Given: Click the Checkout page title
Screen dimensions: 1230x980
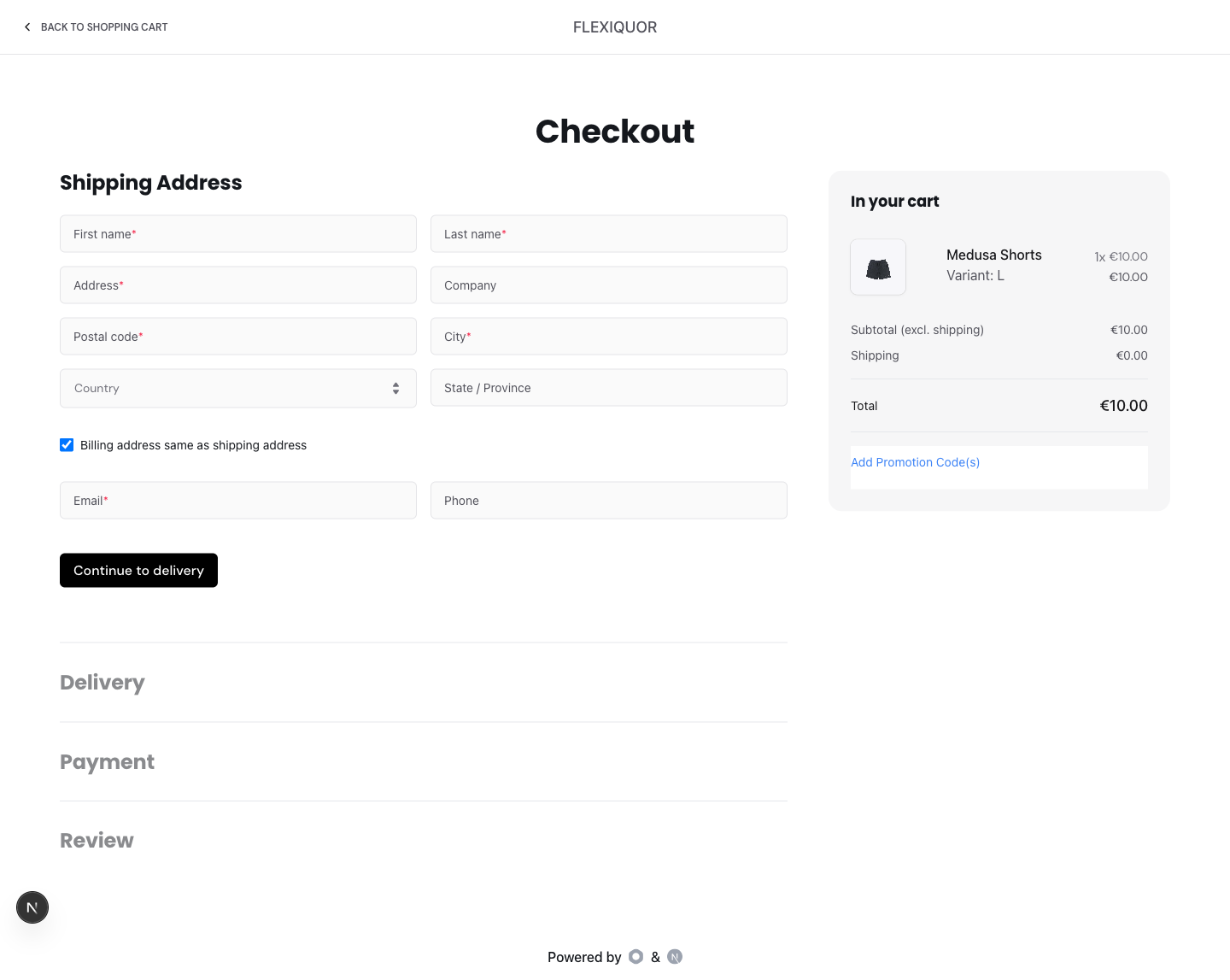Looking at the screenshot, I should [615, 132].
